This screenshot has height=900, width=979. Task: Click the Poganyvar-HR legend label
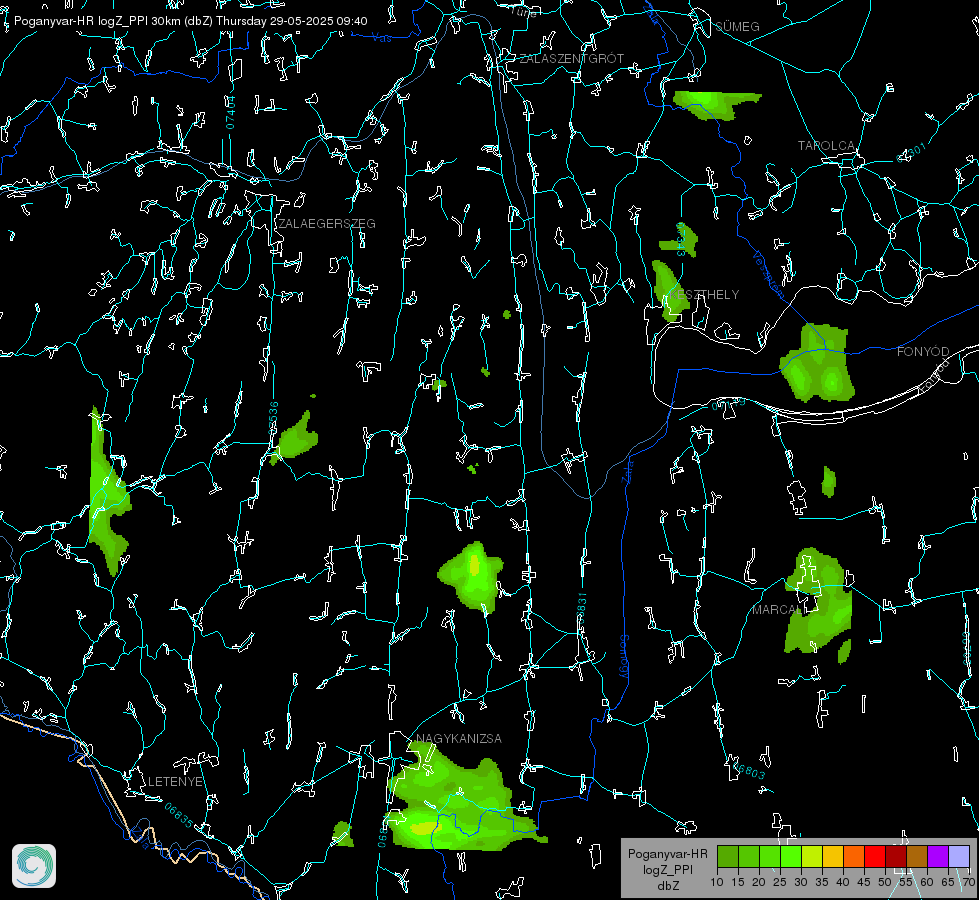(x=667, y=854)
